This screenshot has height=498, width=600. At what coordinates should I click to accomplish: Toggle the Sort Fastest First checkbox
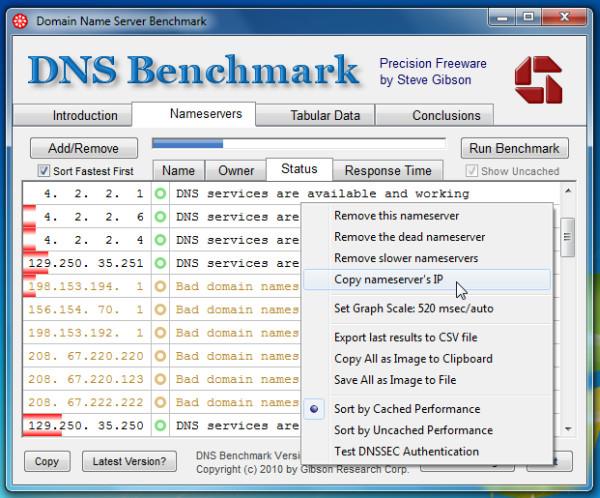pyautogui.click(x=43, y=171)
